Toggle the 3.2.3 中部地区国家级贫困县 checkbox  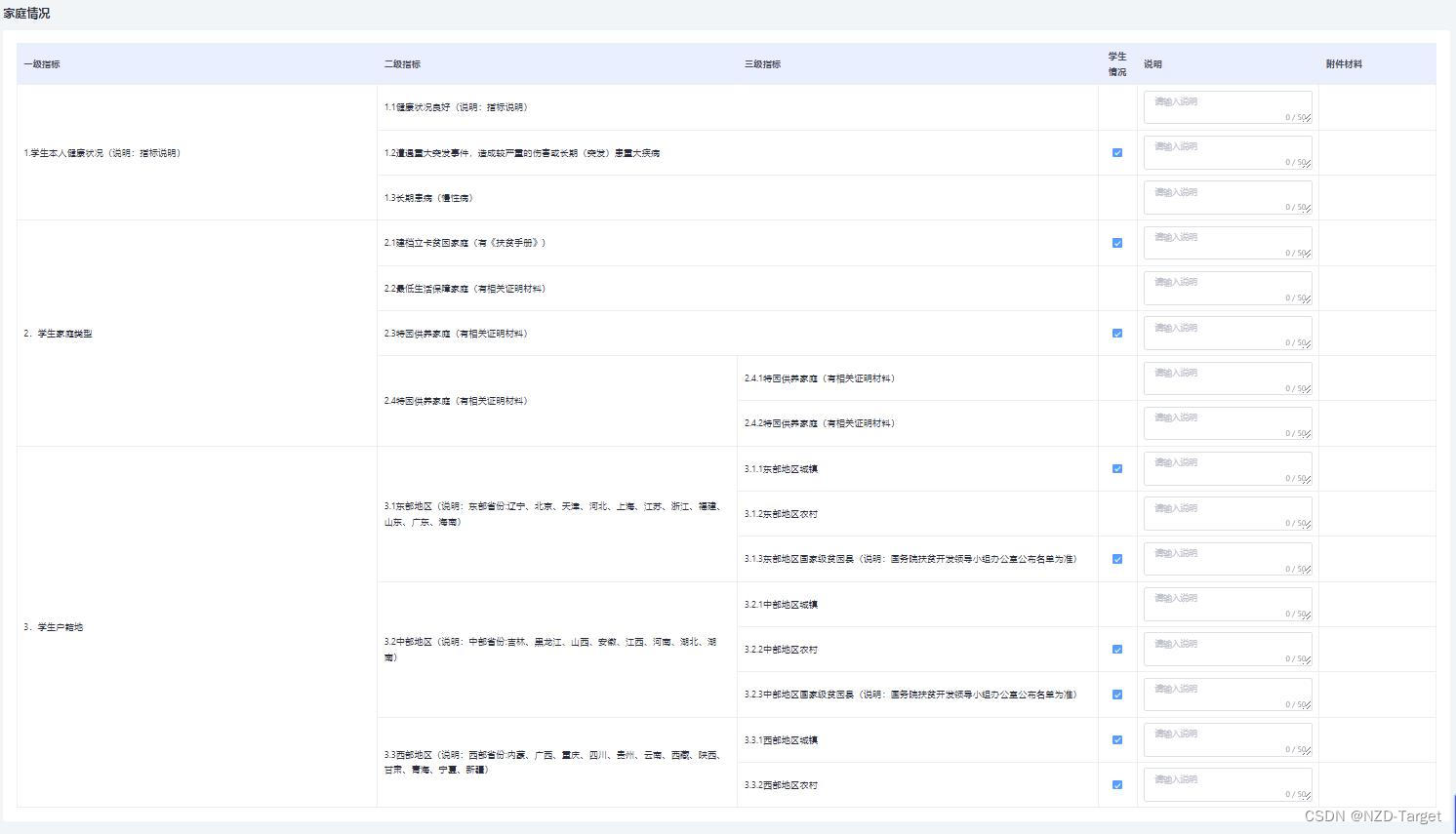1117,695
